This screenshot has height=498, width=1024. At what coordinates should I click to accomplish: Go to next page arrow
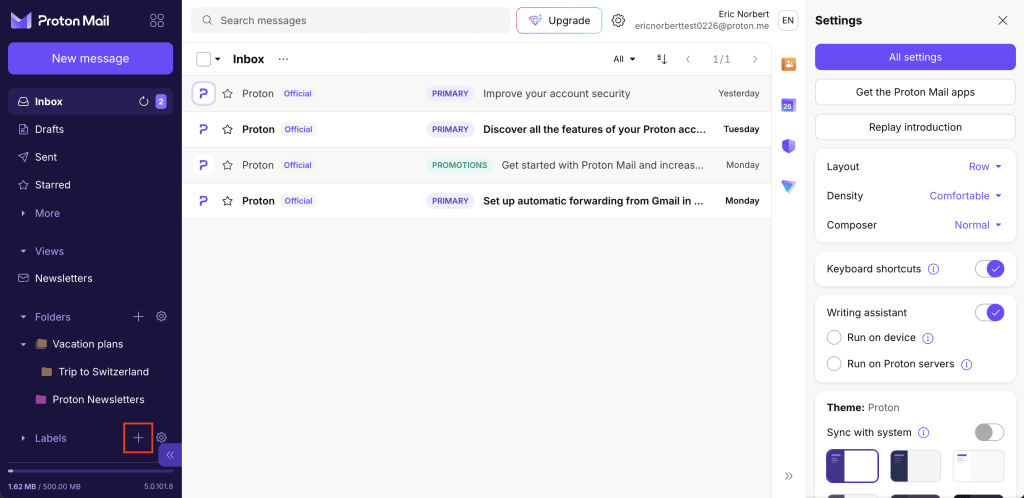click(x=755, y=59)
